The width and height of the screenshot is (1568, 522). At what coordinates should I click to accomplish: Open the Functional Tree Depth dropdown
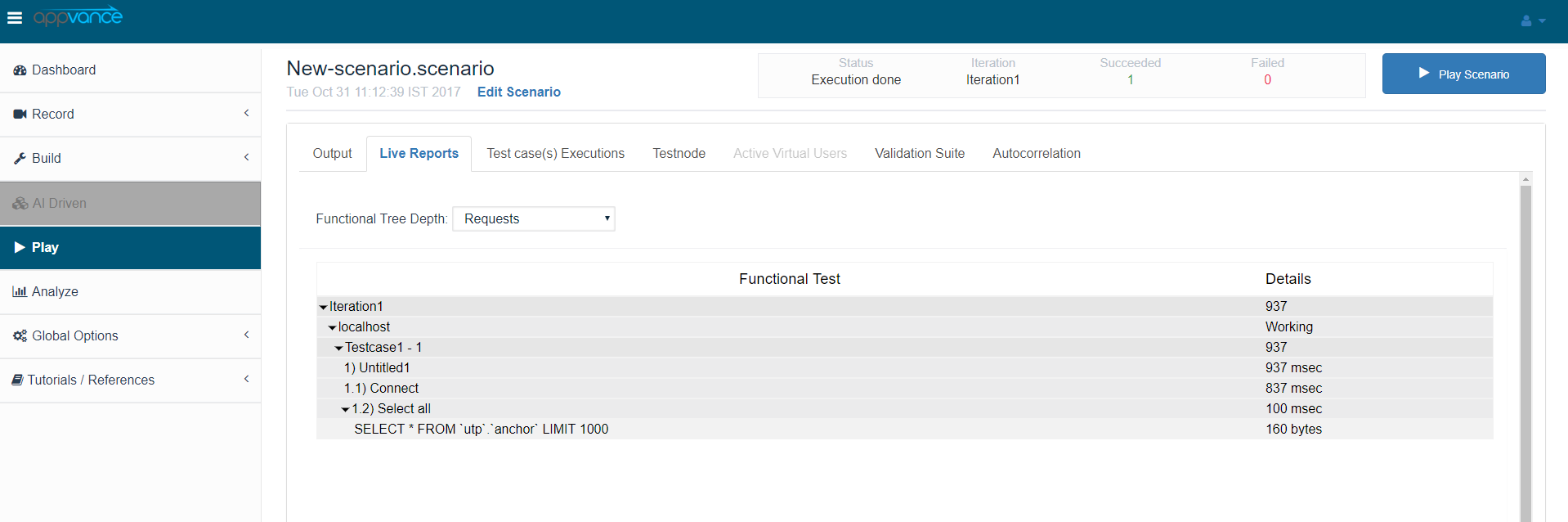click(x=534, y=218)
